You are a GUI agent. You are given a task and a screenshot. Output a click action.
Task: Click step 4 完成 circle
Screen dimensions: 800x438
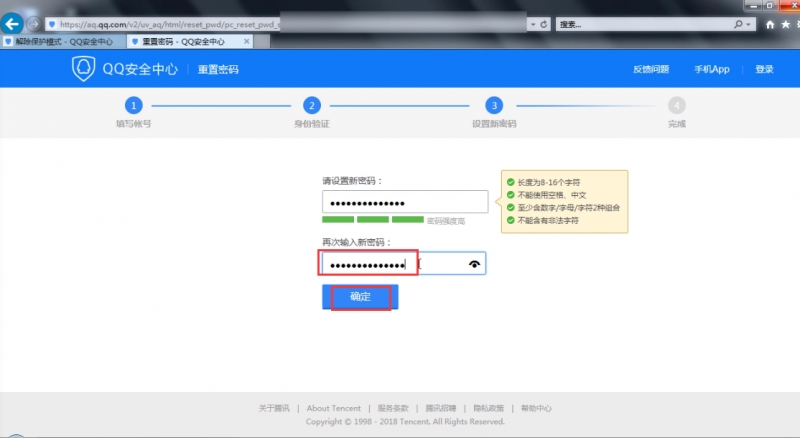coord(677,106)
